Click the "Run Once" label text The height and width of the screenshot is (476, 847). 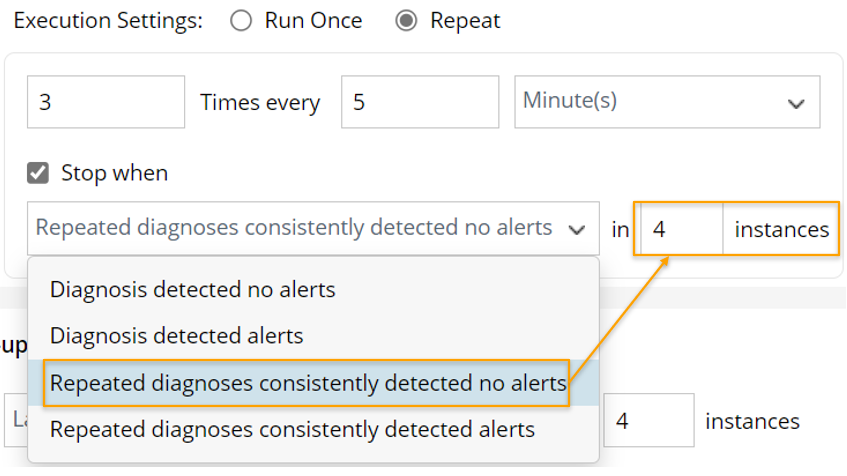[x=313, y=21]
